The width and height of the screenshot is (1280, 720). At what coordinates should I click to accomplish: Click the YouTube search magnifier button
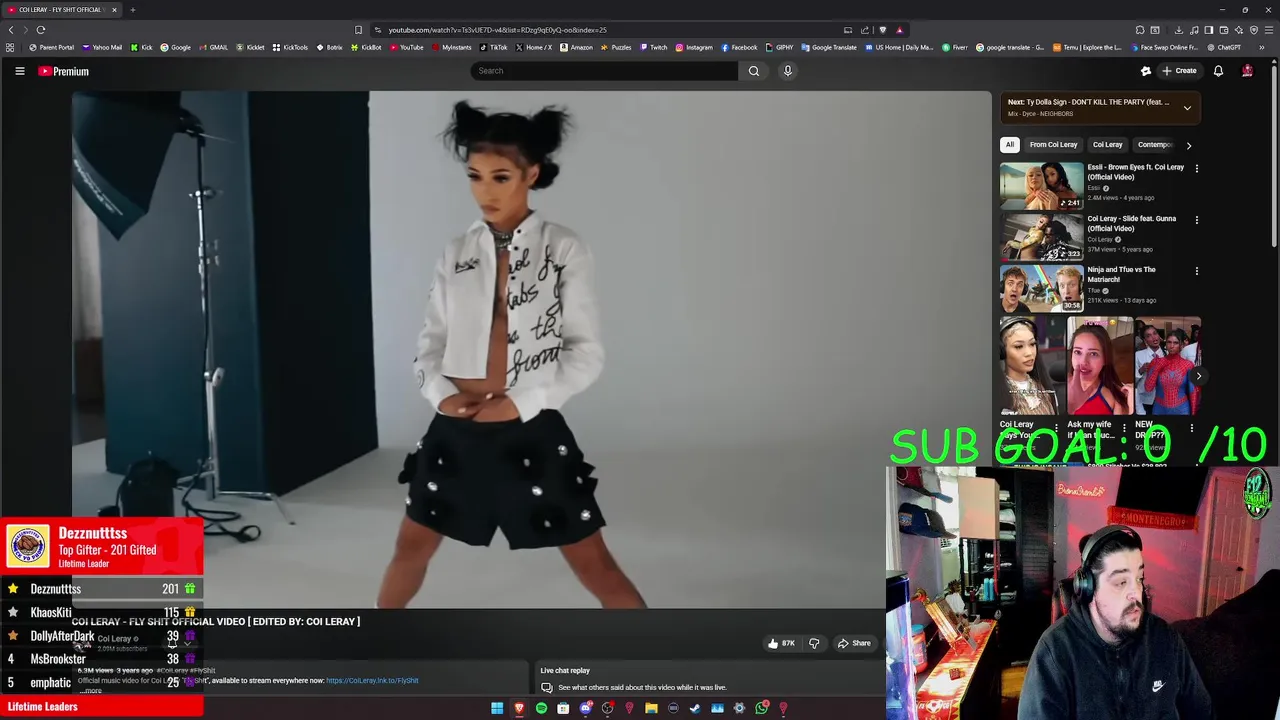click(x=754, y=71)
